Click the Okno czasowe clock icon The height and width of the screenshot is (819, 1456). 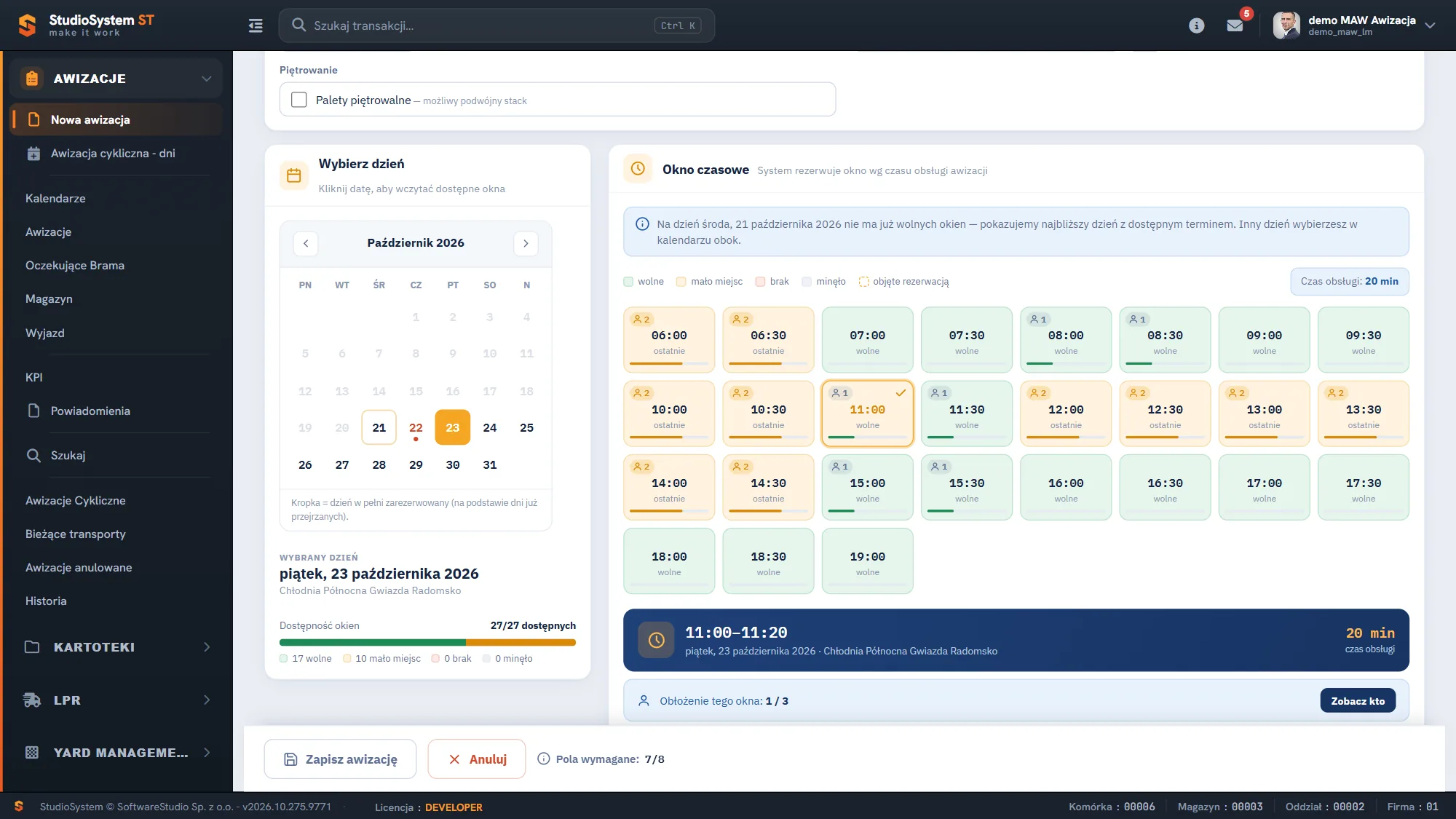point(638,169)
